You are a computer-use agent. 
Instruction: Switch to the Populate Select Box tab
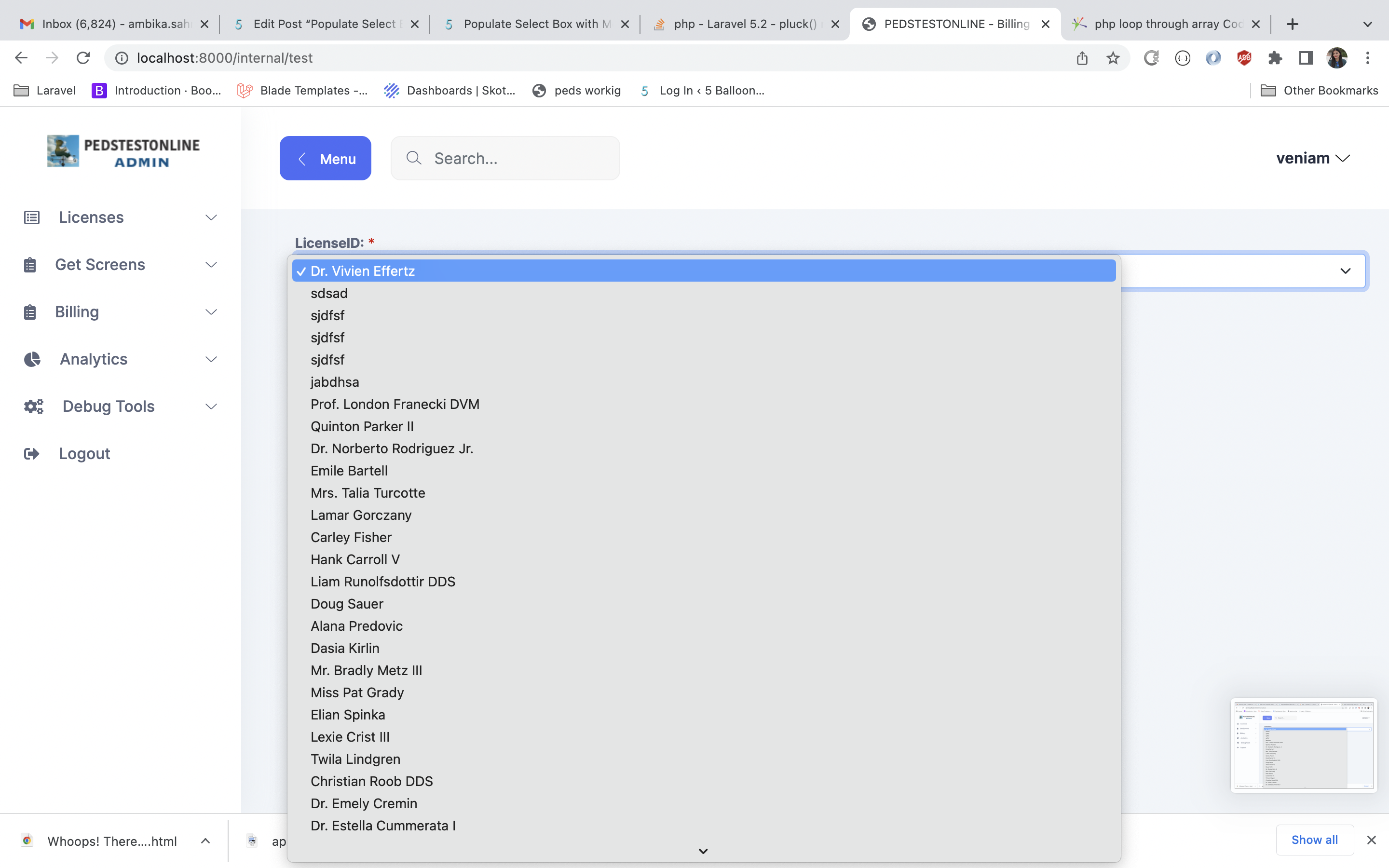531,24
